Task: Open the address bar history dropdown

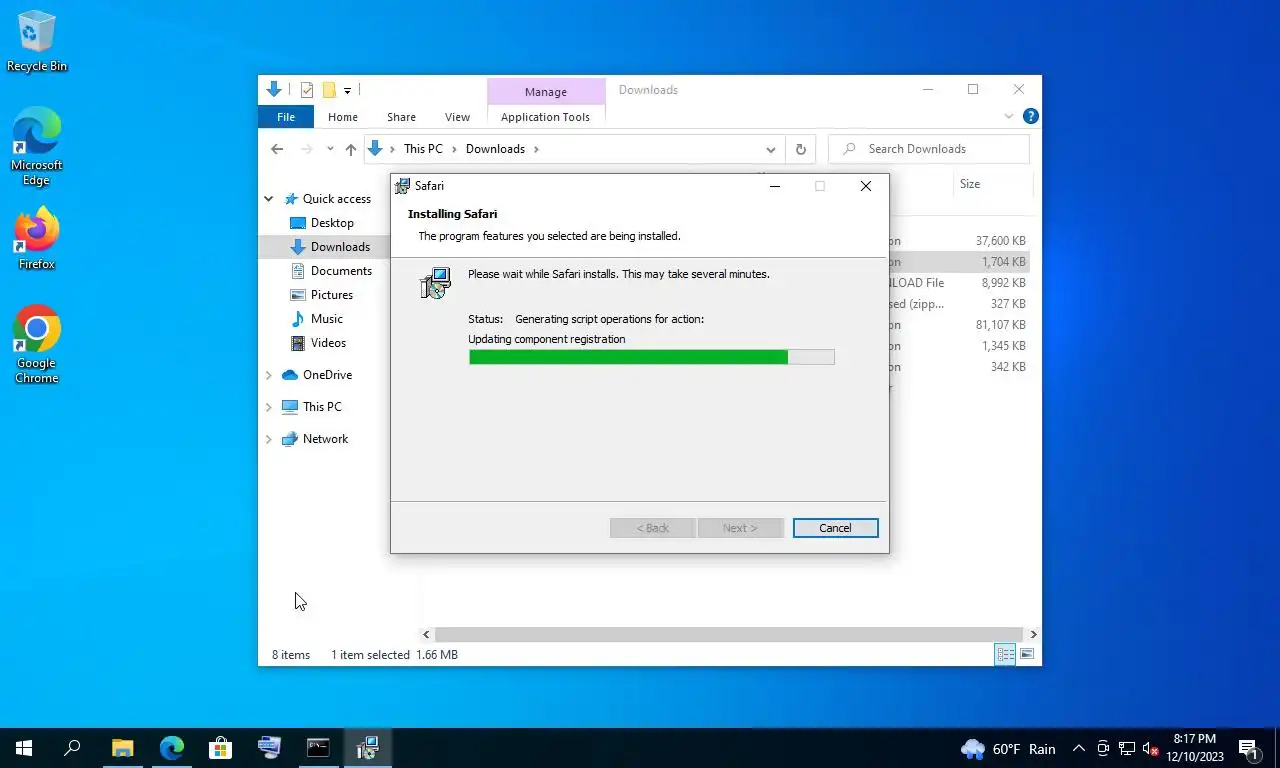Action: 771,149
